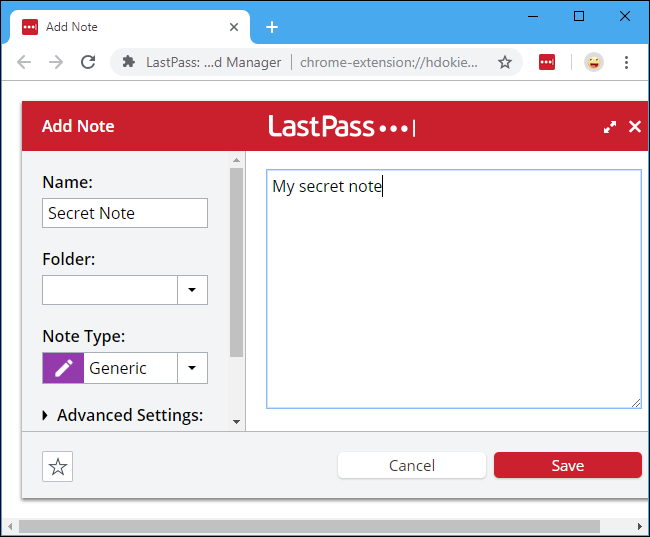This screenshot has width=650, height=537.
Task: Open a new browser tab
Action: point(272,27)
